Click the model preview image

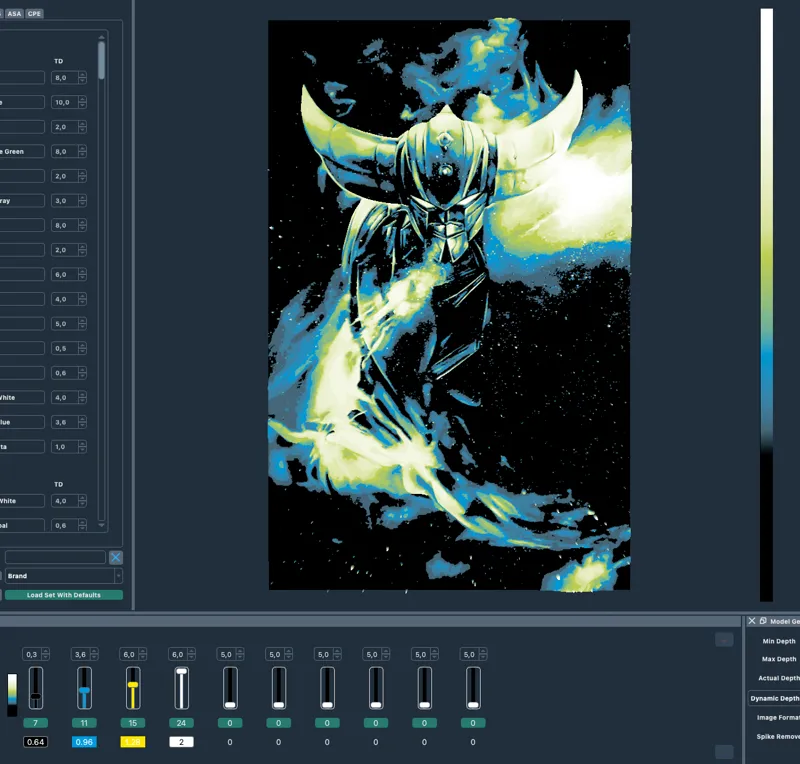[x=449, y=305]
